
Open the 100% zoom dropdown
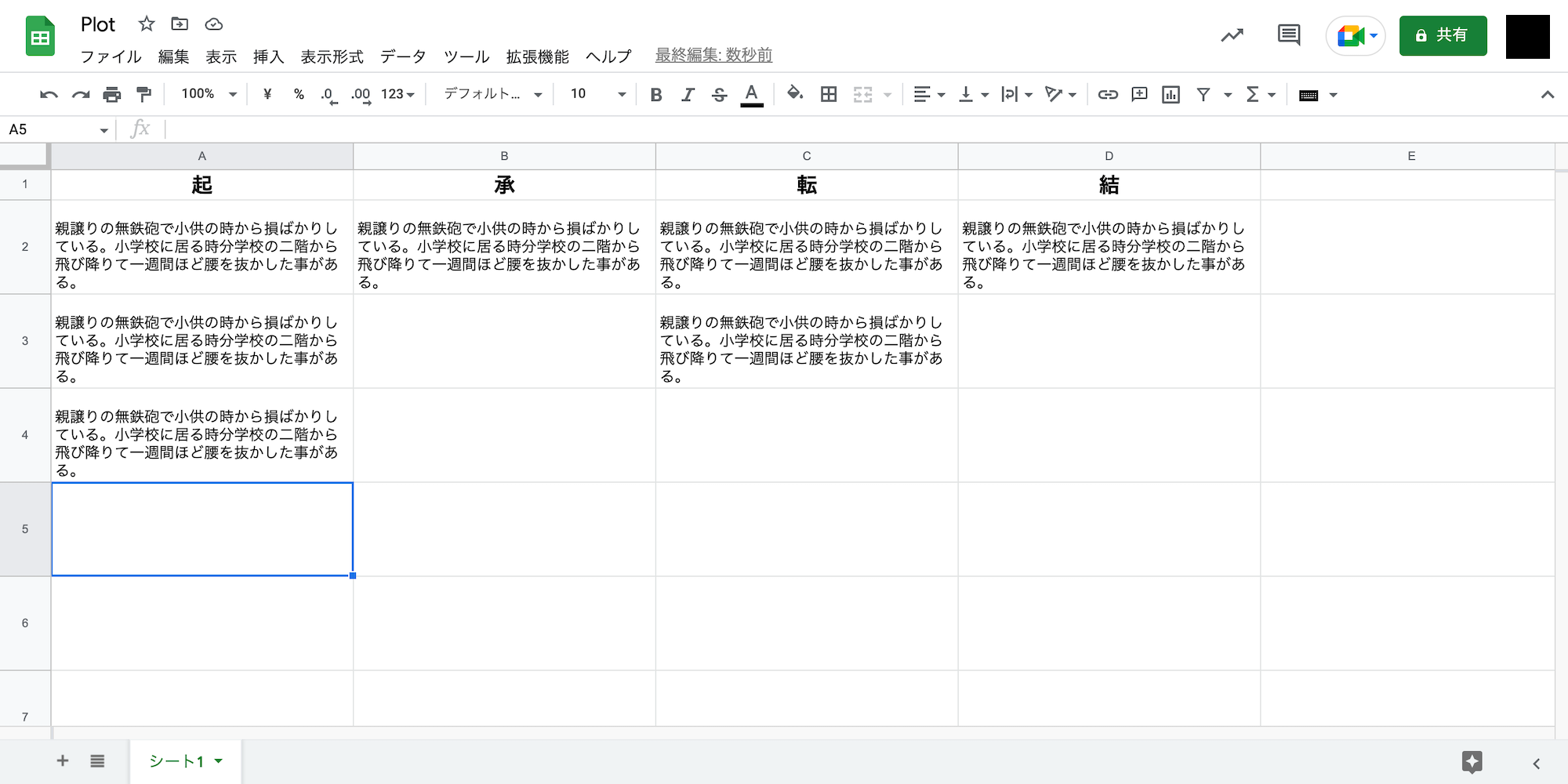coord(209,94)
